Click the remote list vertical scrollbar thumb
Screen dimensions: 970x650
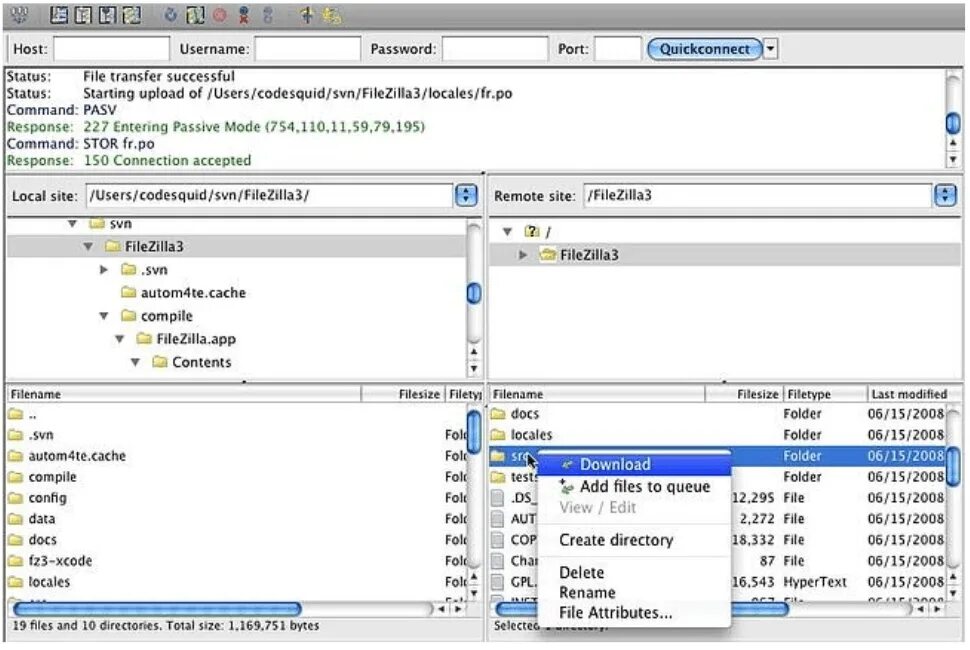click(x=953, y=467)
